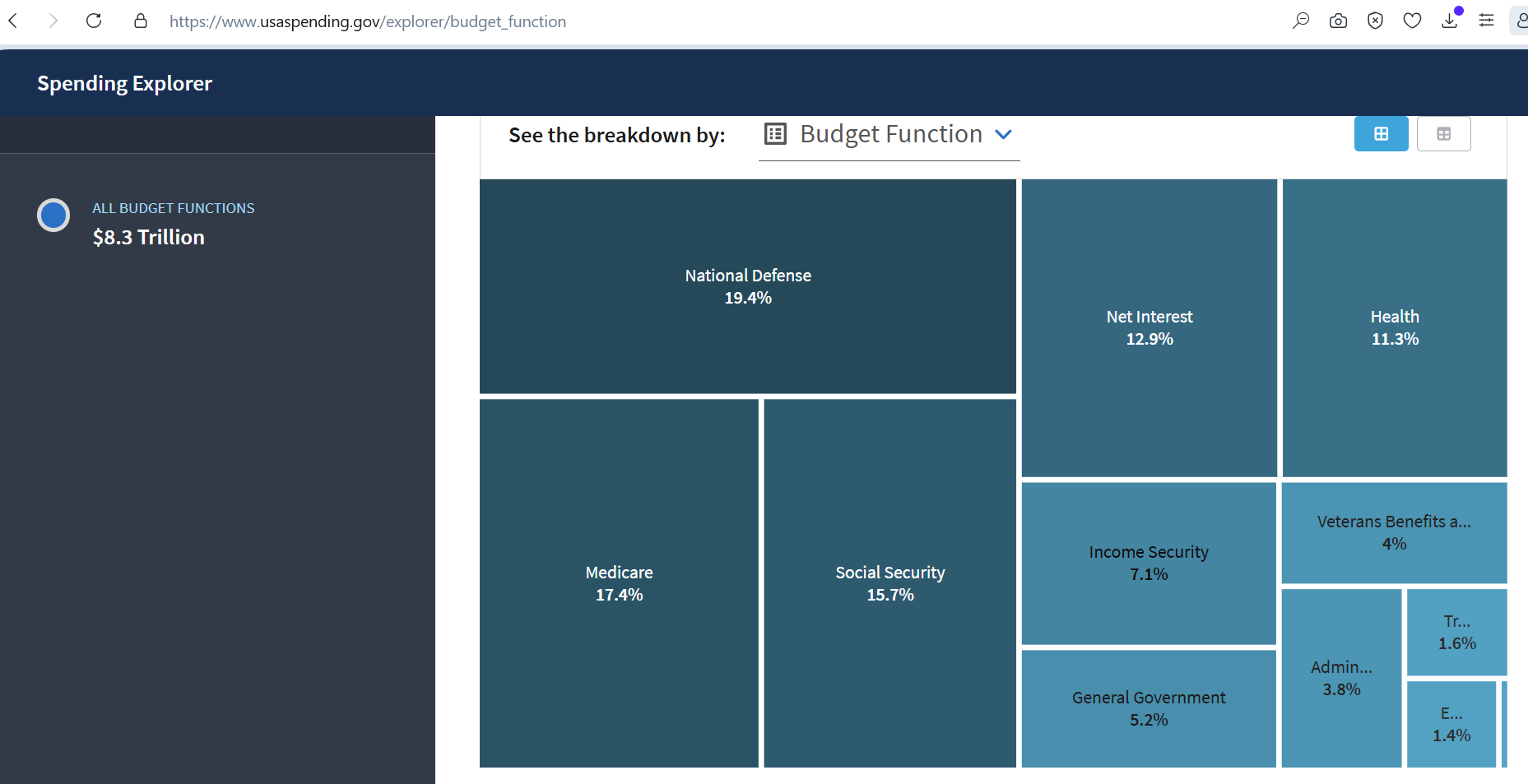
Task: Open the browser search magnifier icon
Action: pyautogui.click(x=1301, y=21)
